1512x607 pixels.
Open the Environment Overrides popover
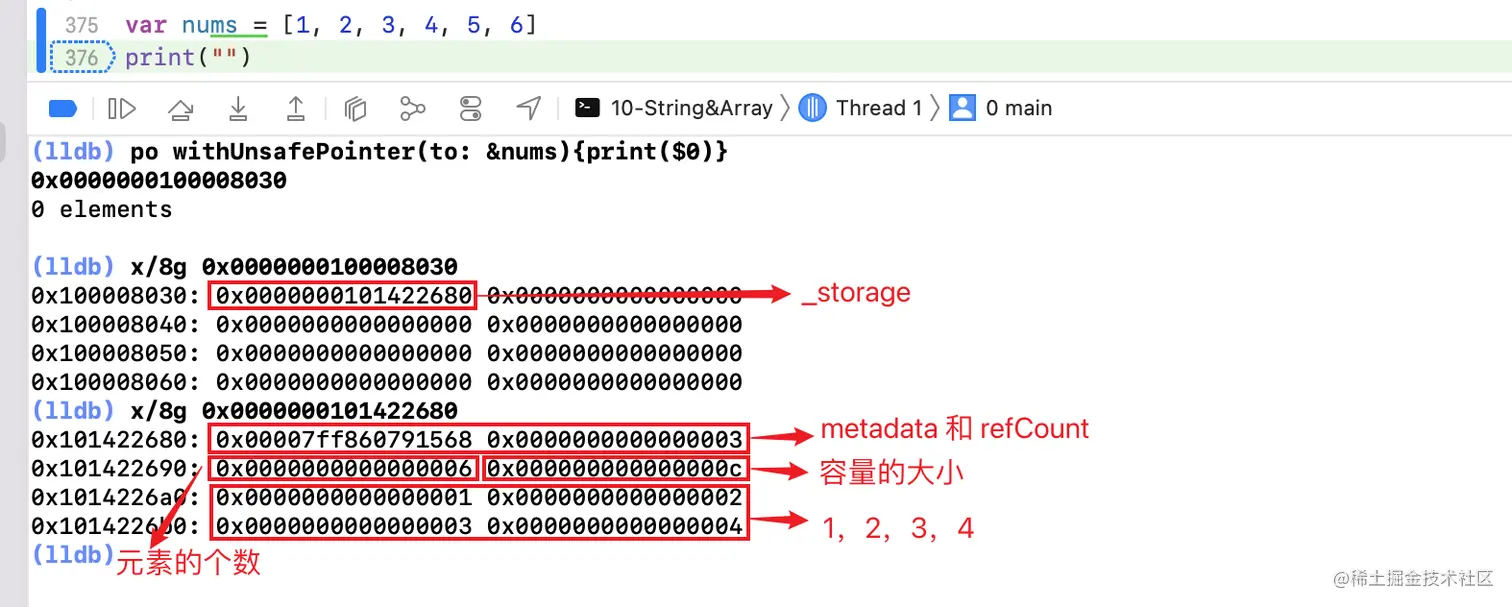click(x=471, y=108)
